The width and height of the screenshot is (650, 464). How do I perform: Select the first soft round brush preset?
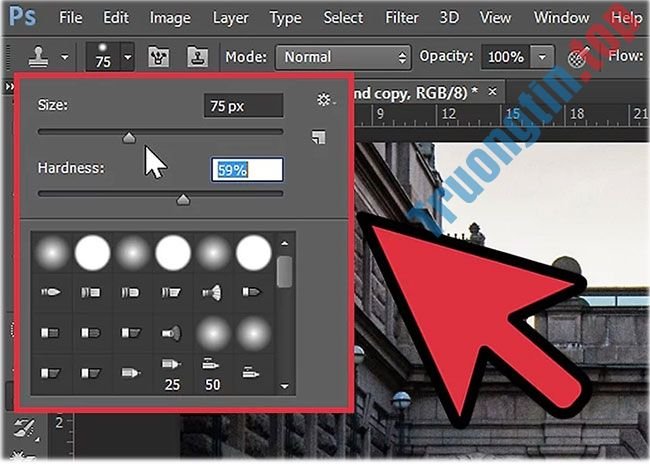[x=52, y=253]
